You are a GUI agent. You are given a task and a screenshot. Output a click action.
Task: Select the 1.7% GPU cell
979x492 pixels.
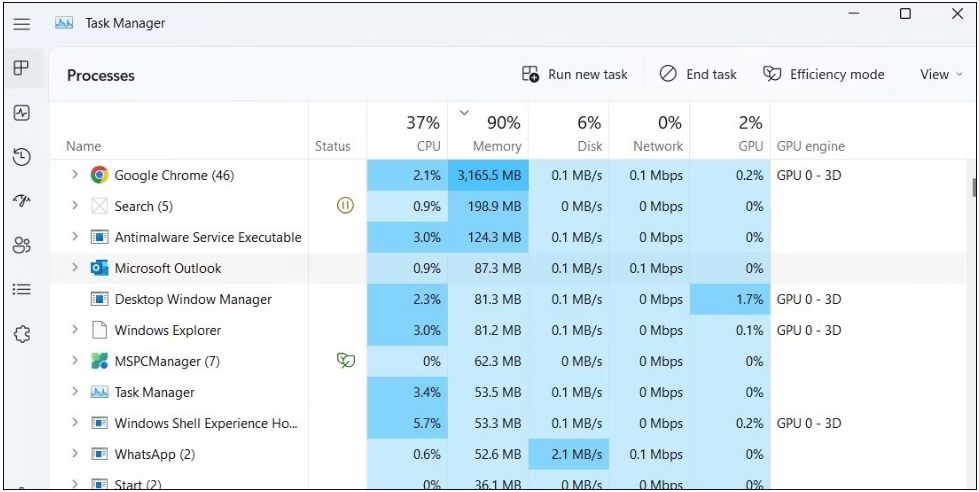(x=731, y=299)
